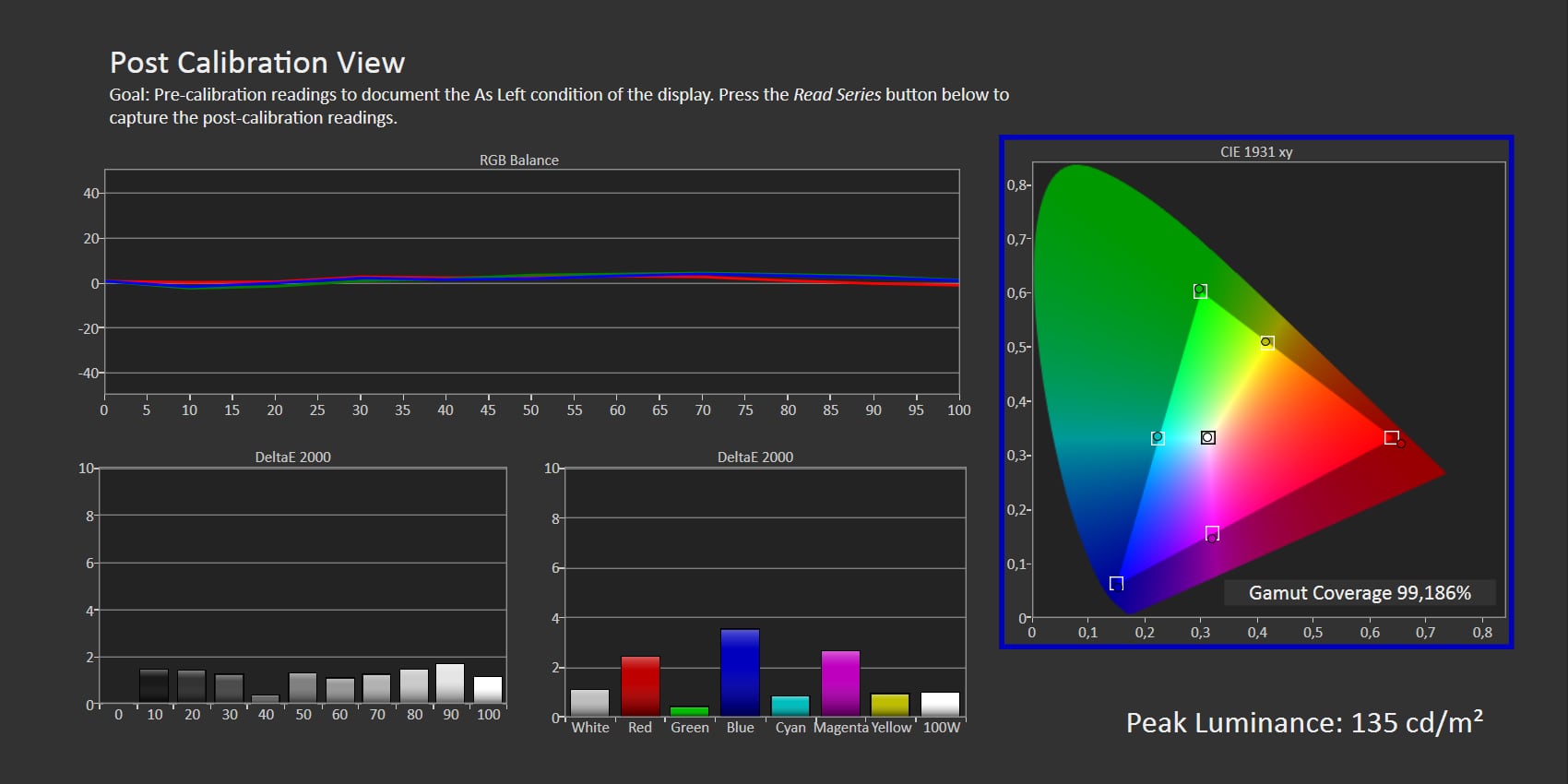Click the Read Series italic text in description
1568x784 pixels.
coord(837,94)
